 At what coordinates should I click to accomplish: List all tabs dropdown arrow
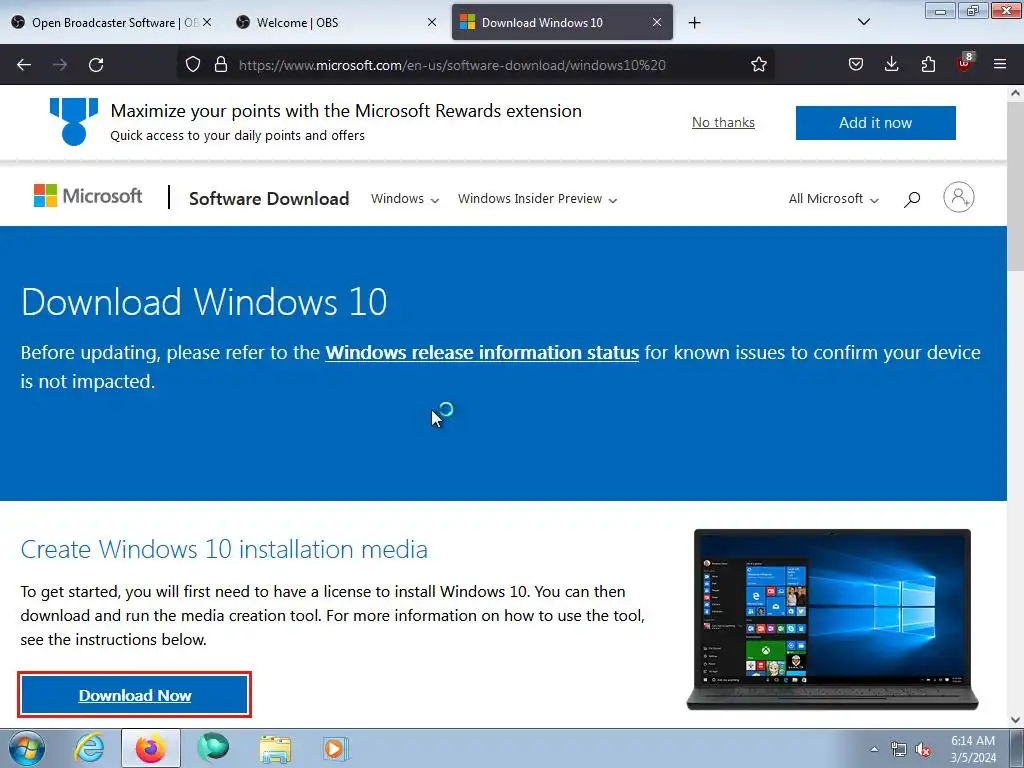point(863,22)
